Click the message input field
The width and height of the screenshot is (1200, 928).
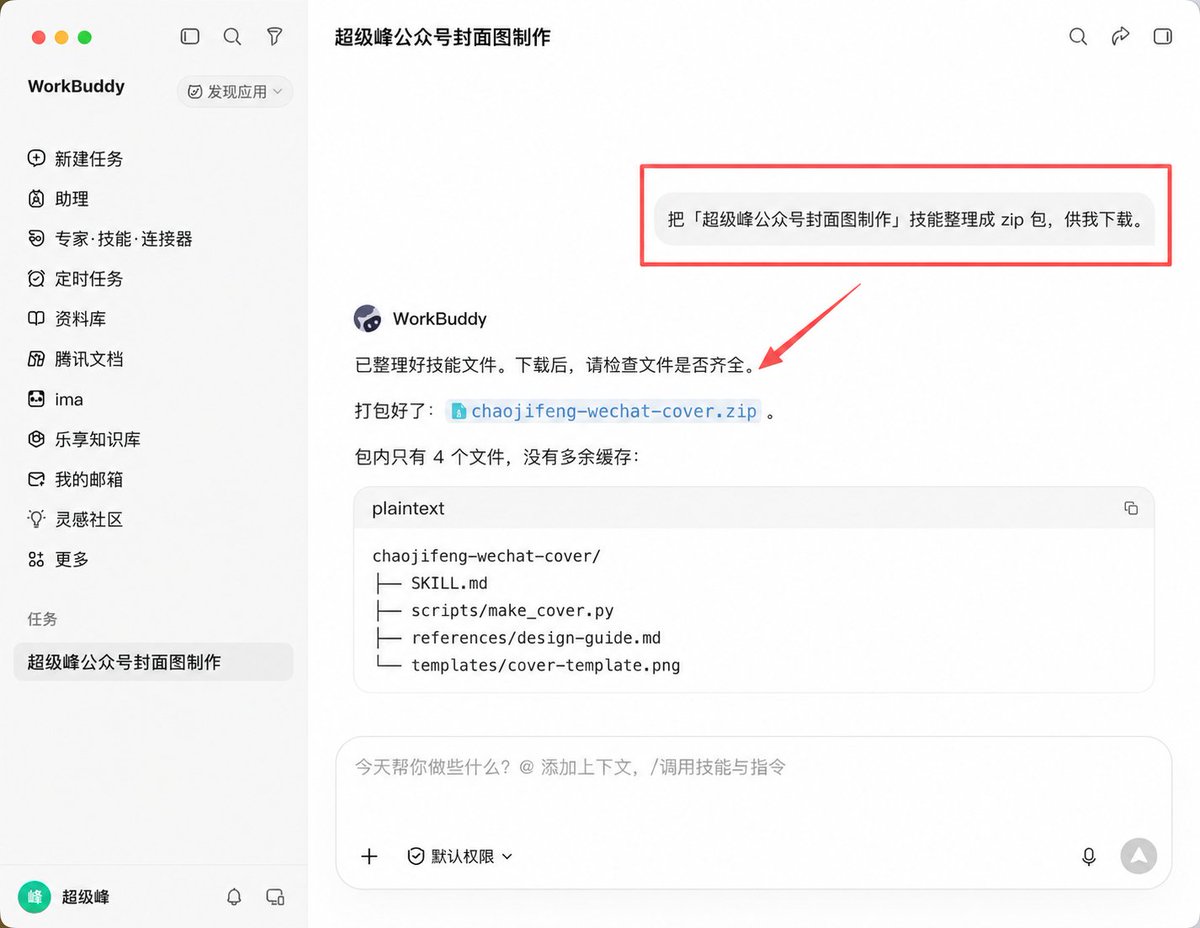pos(753,767)
